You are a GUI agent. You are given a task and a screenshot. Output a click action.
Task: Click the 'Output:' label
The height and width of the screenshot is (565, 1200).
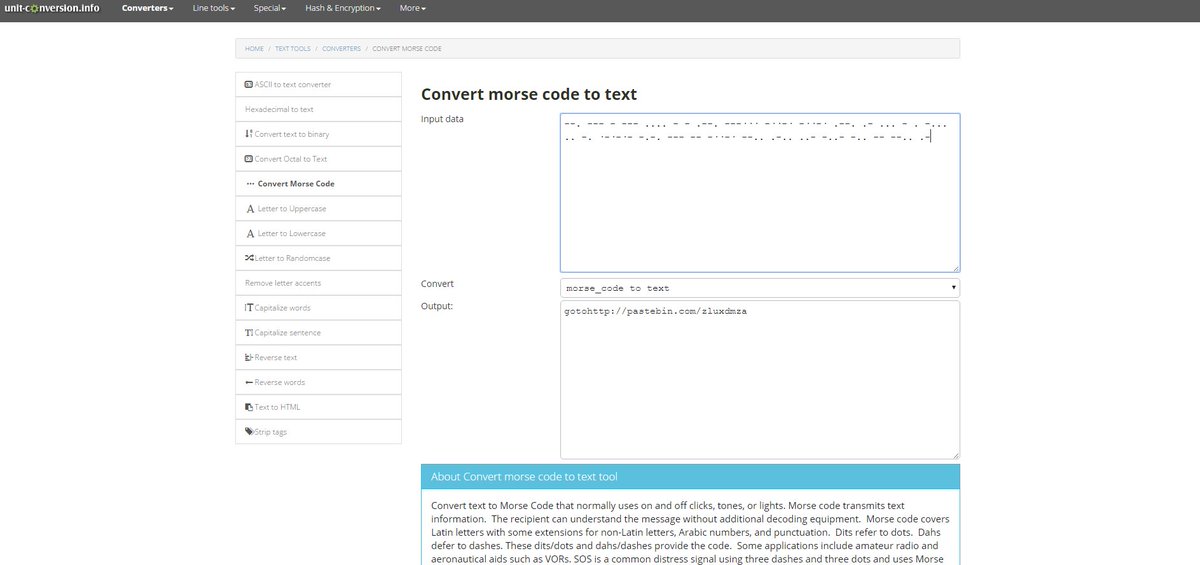[437, 305]
